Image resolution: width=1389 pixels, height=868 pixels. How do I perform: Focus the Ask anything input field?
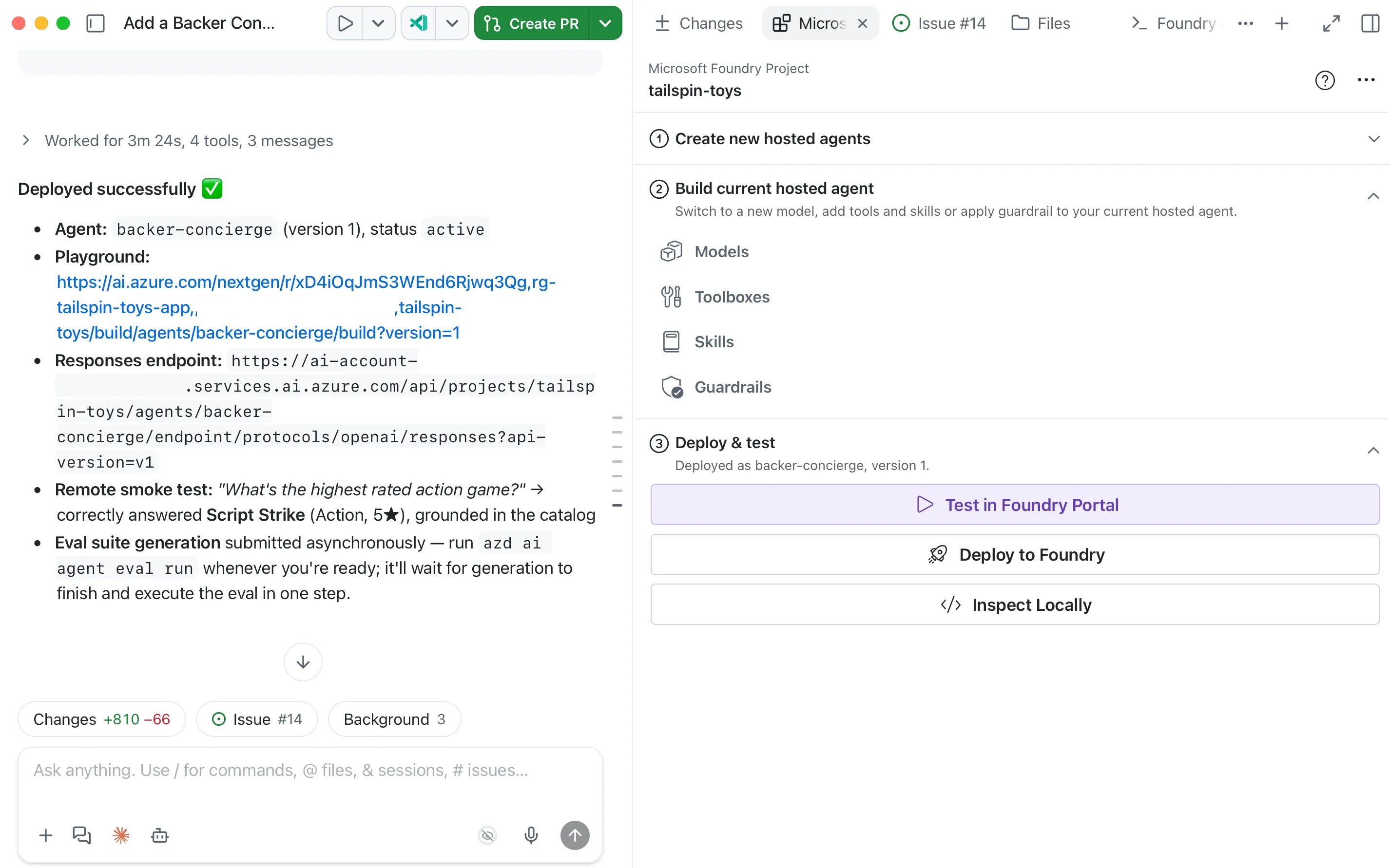[x=309, y=771]
